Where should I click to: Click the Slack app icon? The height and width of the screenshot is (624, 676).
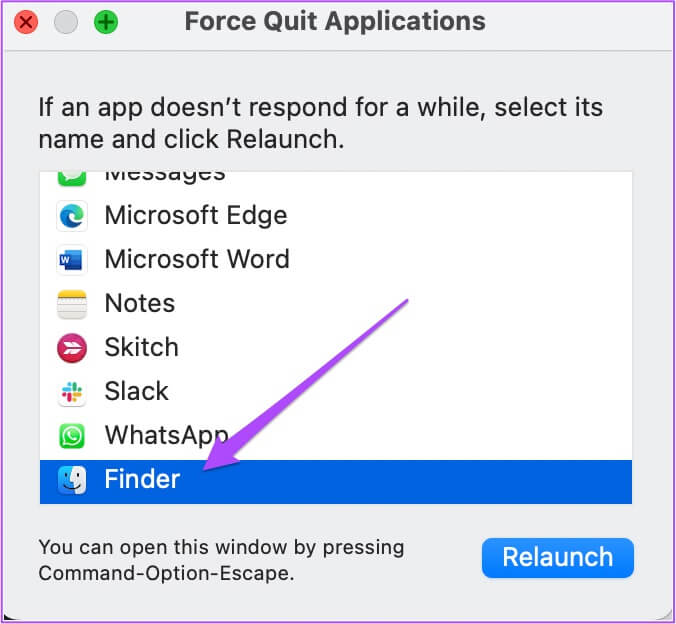(73, 392)
